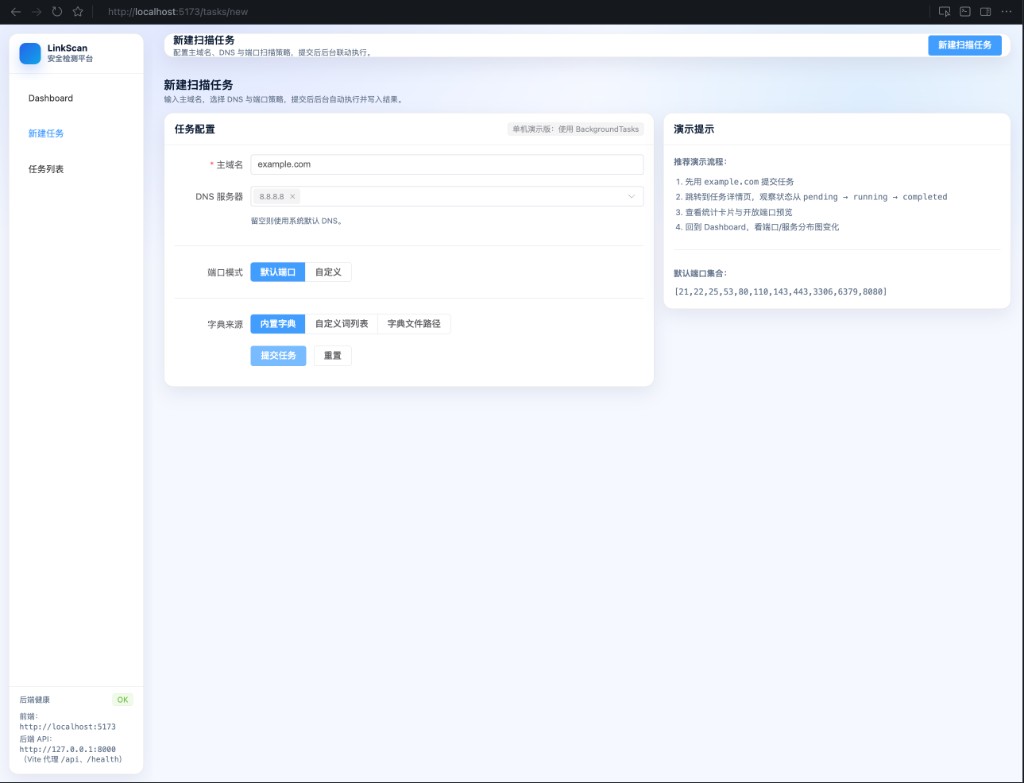Viewport: 1024px width, 783px height.
Task: Remove the 8.8.8.8 DNS tag
Action: pyautogui.click(x=293, y=197)
